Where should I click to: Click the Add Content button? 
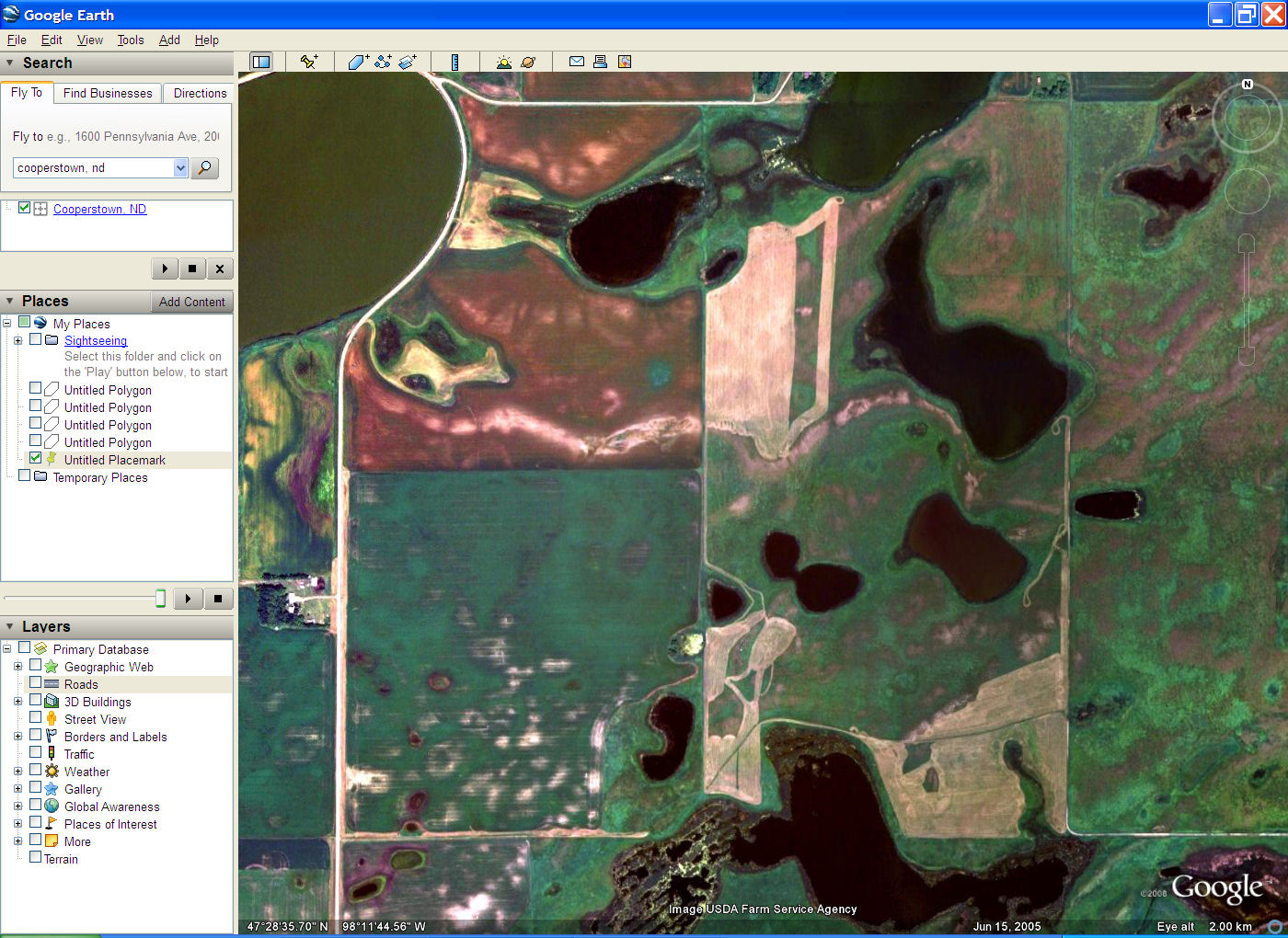coord(191,302)
